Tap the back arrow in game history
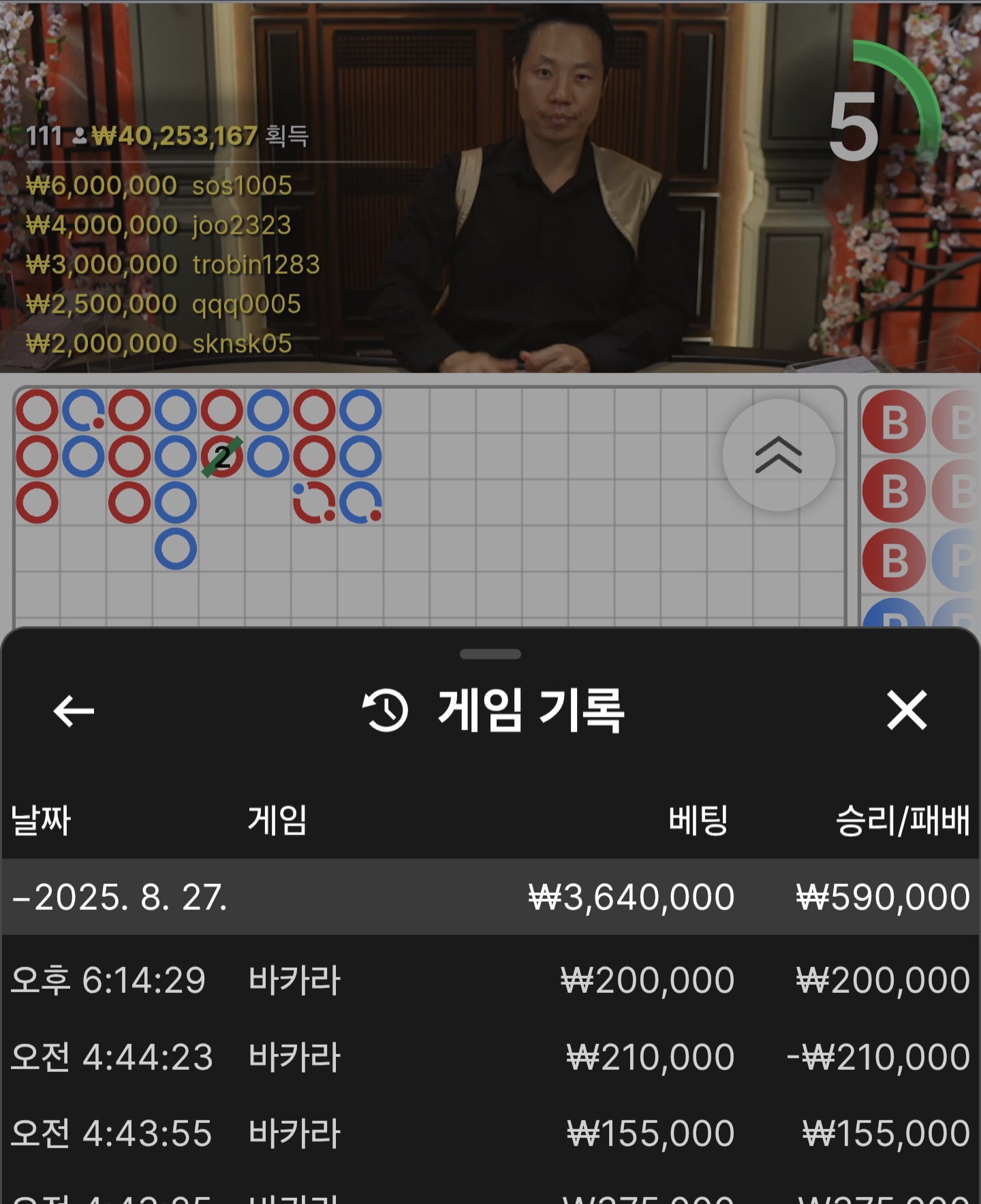 point(74,711)
